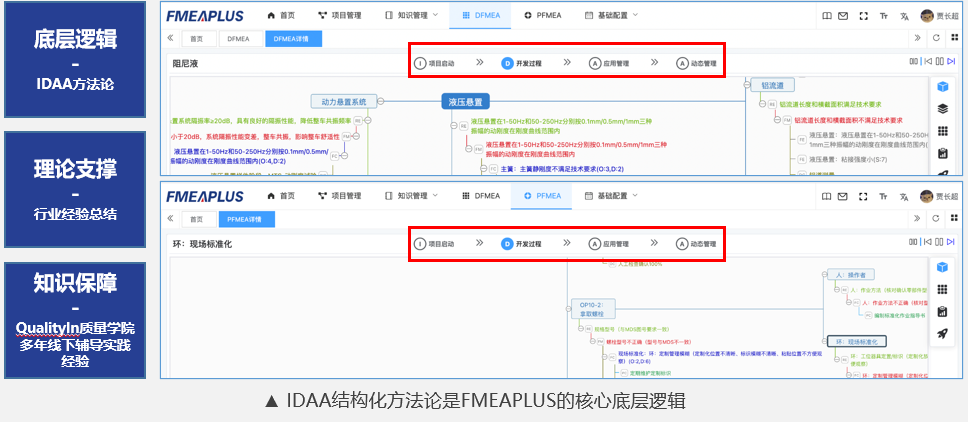Open the 基础配置 dropdown in top window
This screenshot has width=968, height=422.
tap(618, 15)
